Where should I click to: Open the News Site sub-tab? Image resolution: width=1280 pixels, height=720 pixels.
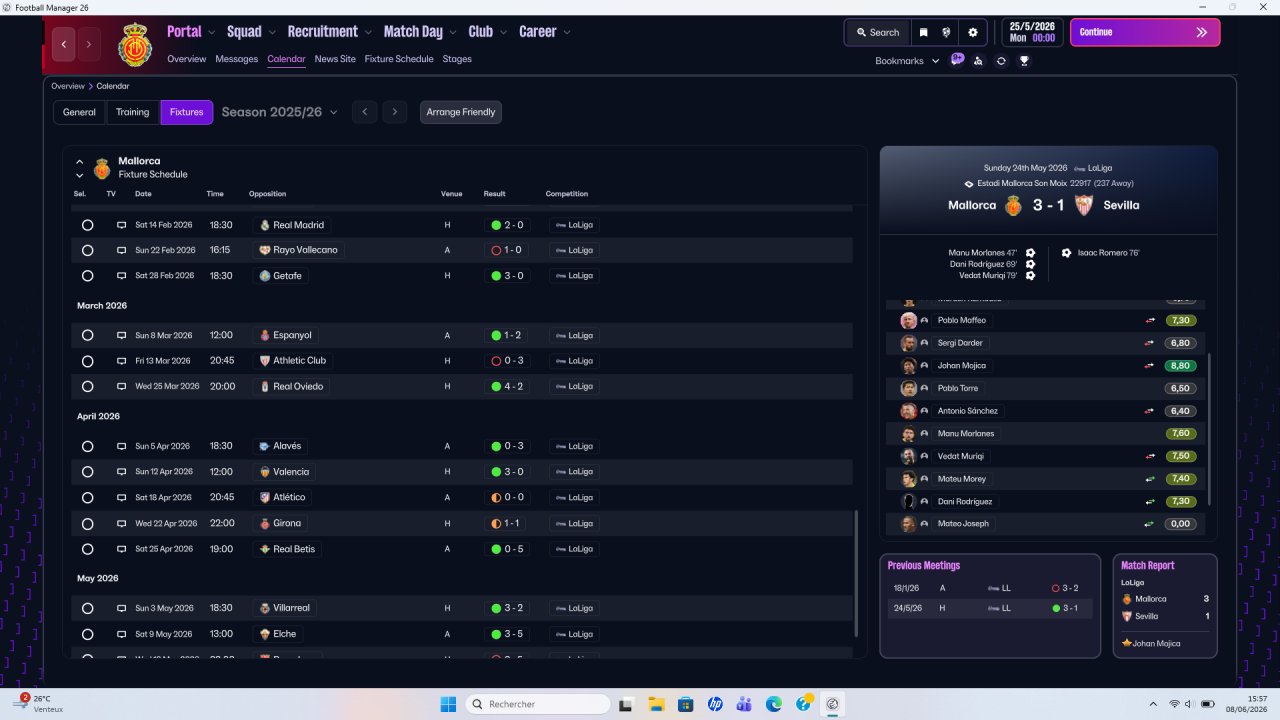coord(335,59)
